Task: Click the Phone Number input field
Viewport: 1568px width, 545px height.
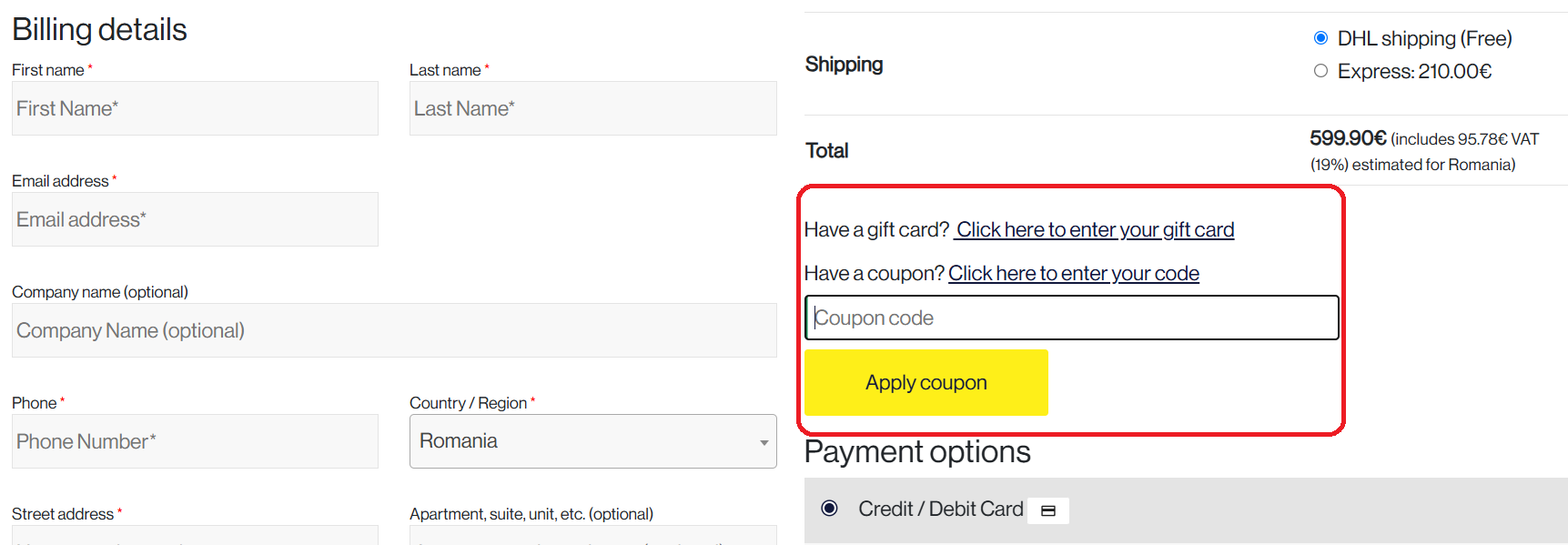Action: (x=195, y=441)
